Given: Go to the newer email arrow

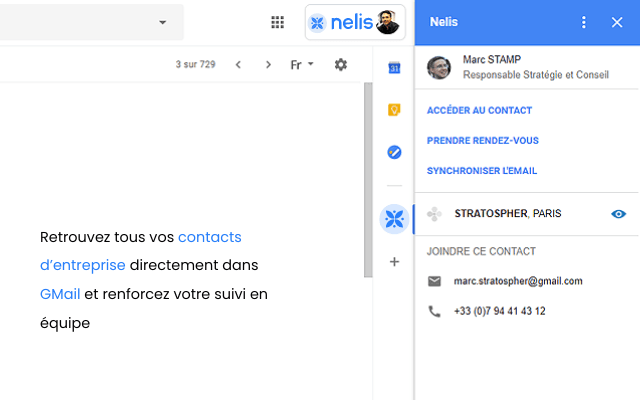Looking at the screenshot, I should click(238, 64).
